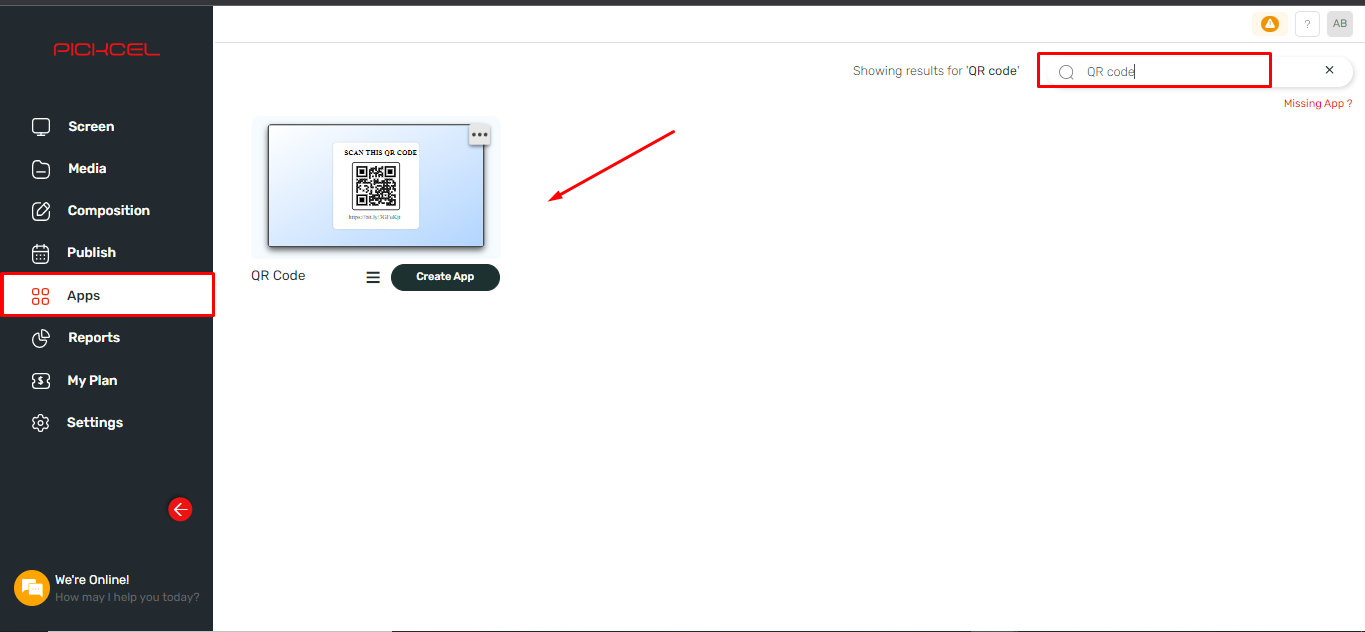1365x632 pixels.
Task: Click the search magnifier icon
Action: click(x=1066, y=72)
